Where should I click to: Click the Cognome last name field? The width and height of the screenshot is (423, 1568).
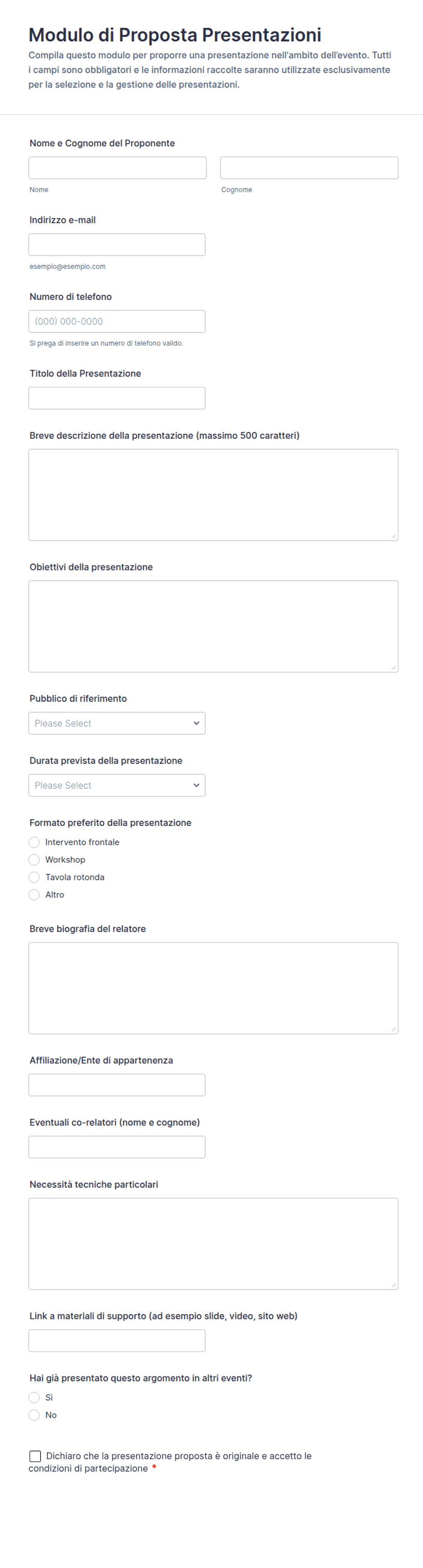(309, 168)
